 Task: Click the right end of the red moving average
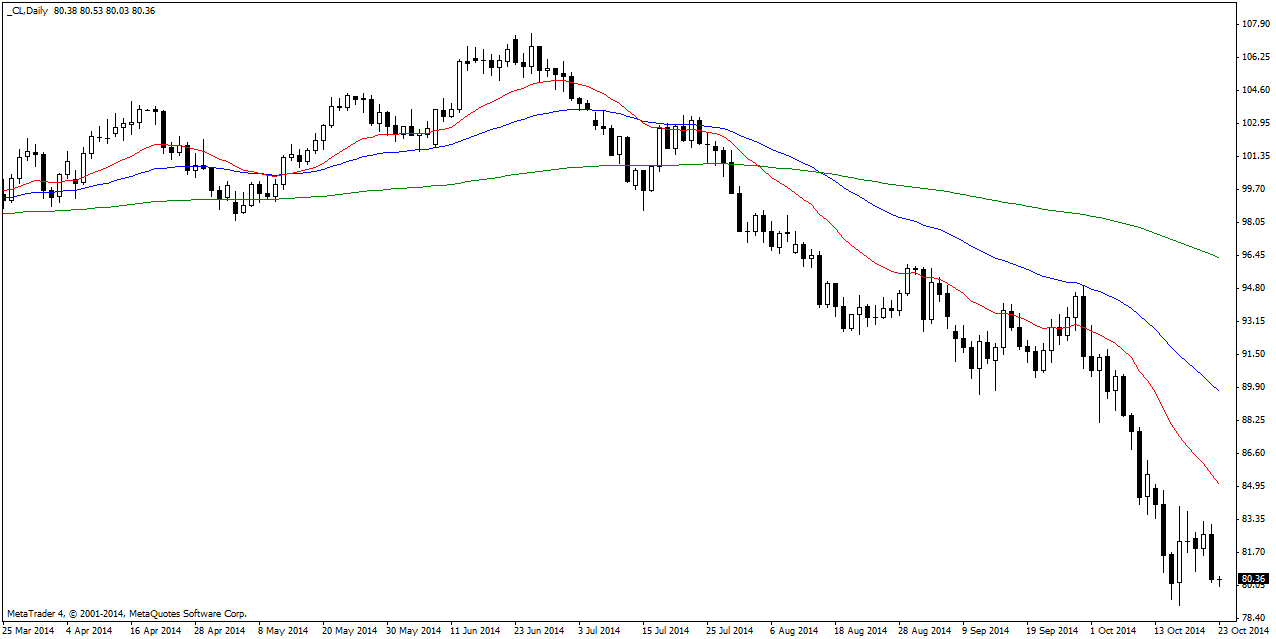(x=1218, y=484)
